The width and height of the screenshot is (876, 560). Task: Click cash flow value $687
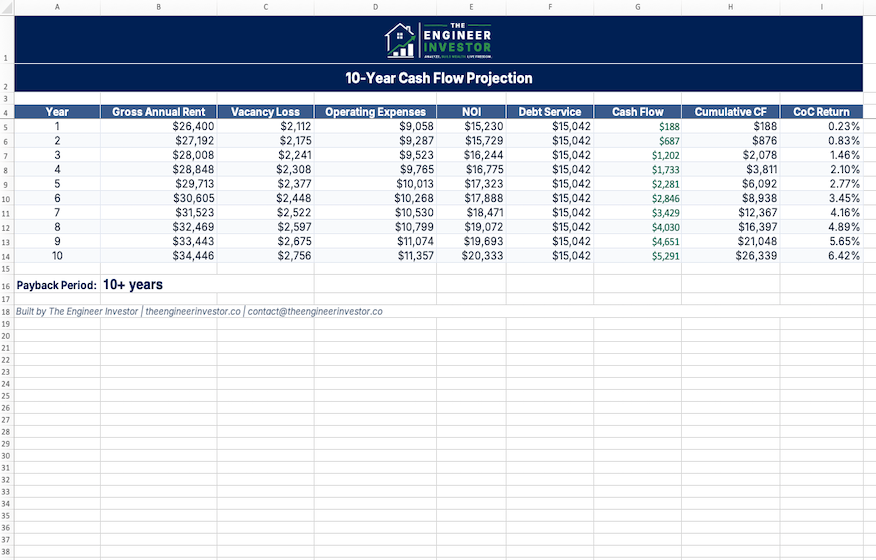[669, 141]
